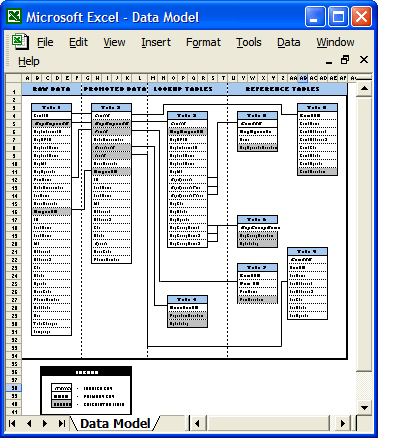This screenshot has width=400, height=438.
Task: Go to first sheet with tab navigation arrow
Action: [x=12, y=423]
